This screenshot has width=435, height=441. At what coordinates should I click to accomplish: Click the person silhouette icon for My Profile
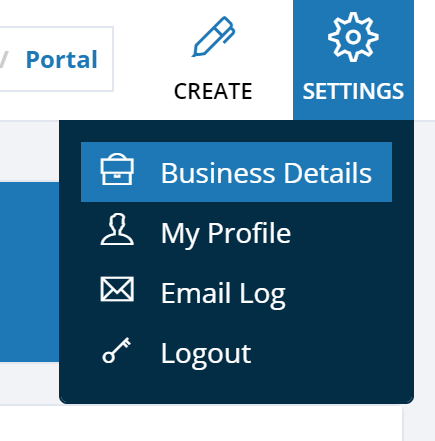[x=117, y=230]
